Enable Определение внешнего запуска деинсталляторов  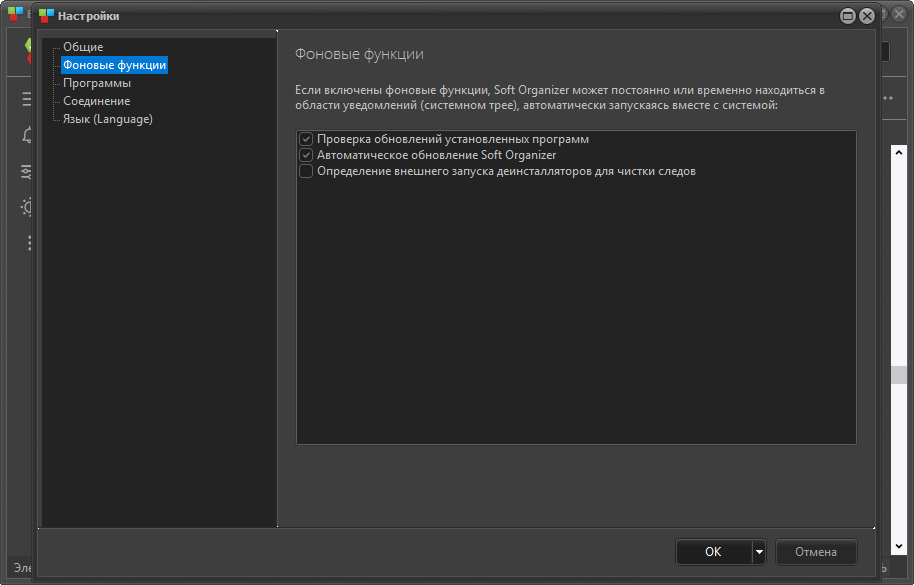click(306, 171)
